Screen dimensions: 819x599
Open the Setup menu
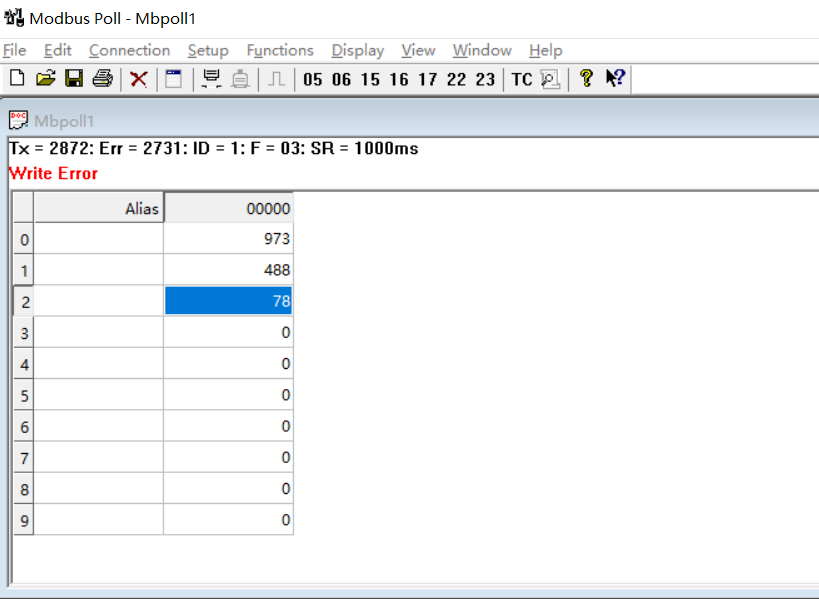(x=208, y=50)
